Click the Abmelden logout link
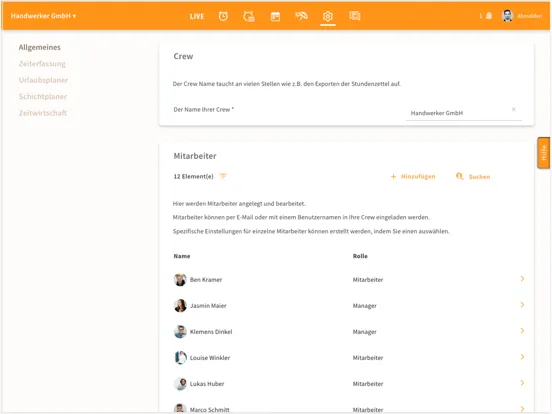The width and height of the screenshot is (552, 414). (x=529, y=16)
